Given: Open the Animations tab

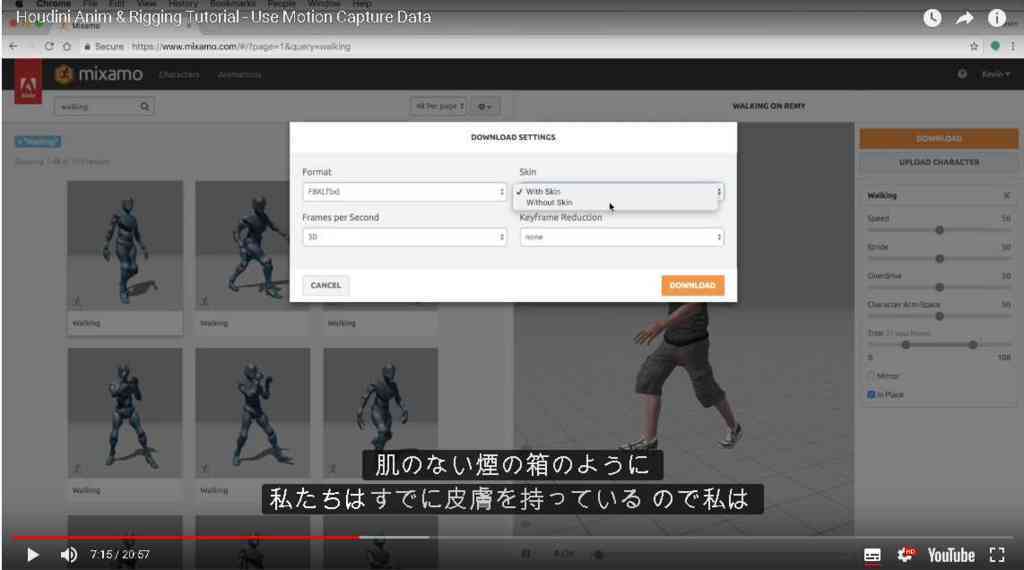Looking at the screenshot, I should pos(240,75).
